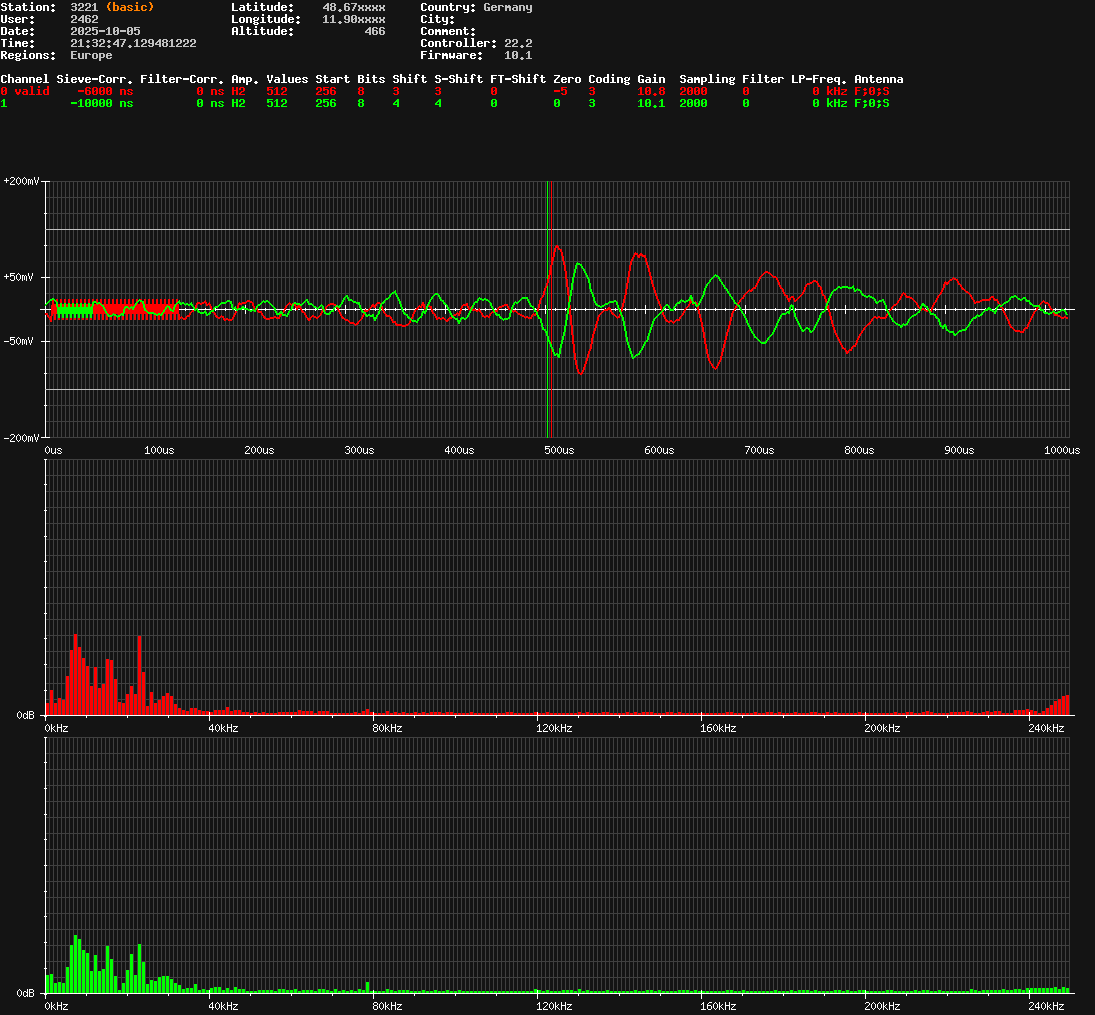Click the "Sampling" column header
This screenshot has height=1015, width=1095.
click(707, 79)
